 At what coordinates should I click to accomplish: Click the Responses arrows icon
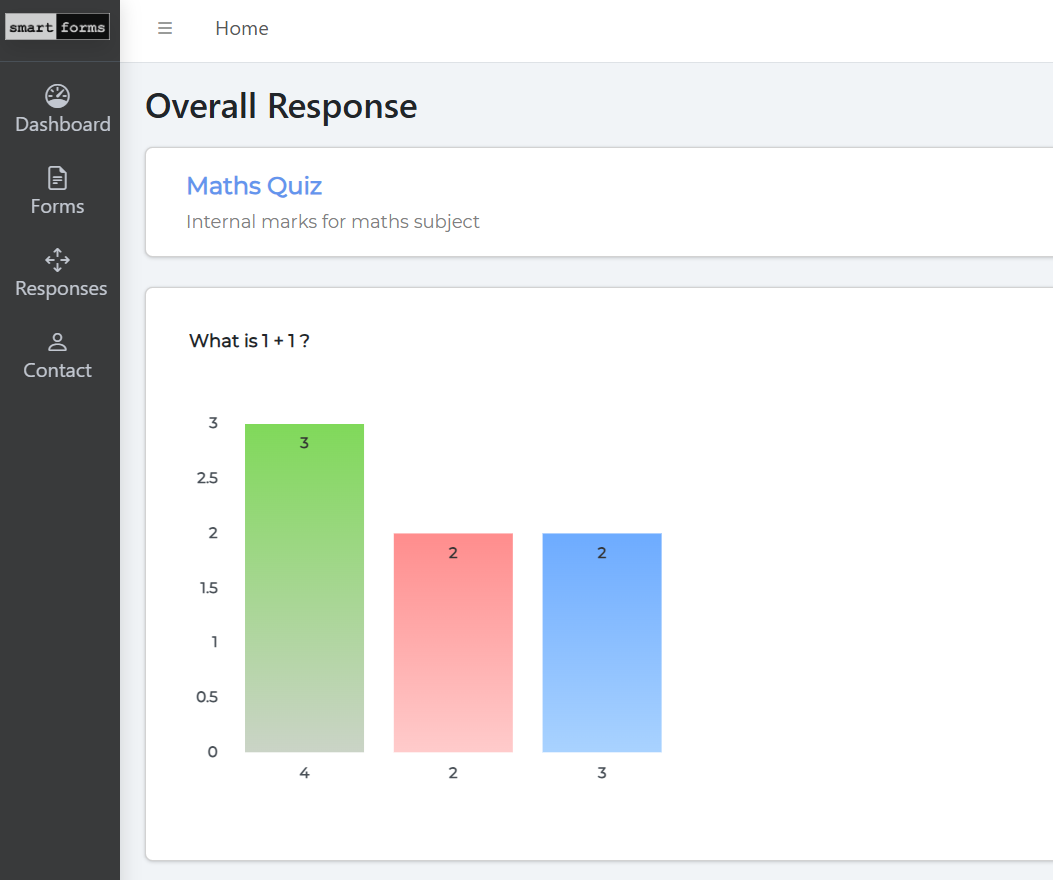pyautogui.click(x=57, y=260)
